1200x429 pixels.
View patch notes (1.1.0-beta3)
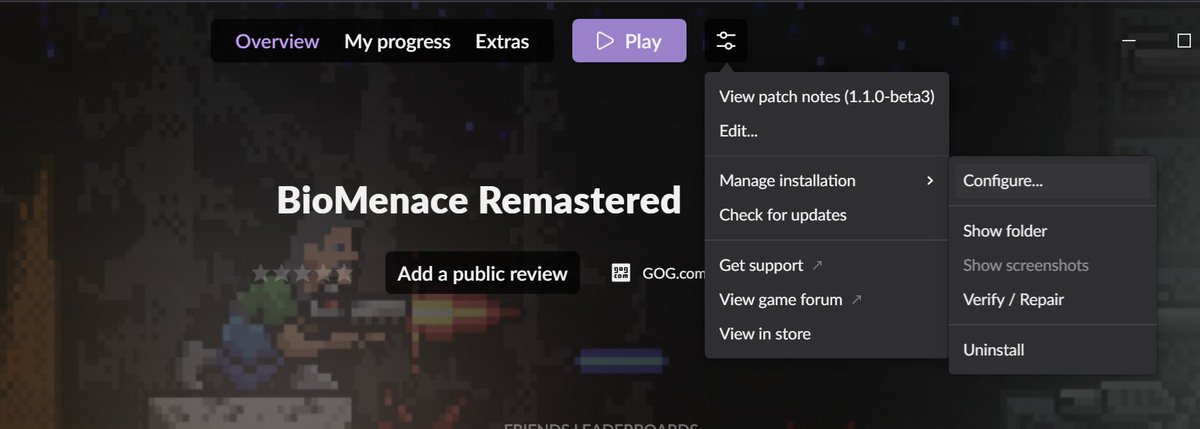(826, 97)
